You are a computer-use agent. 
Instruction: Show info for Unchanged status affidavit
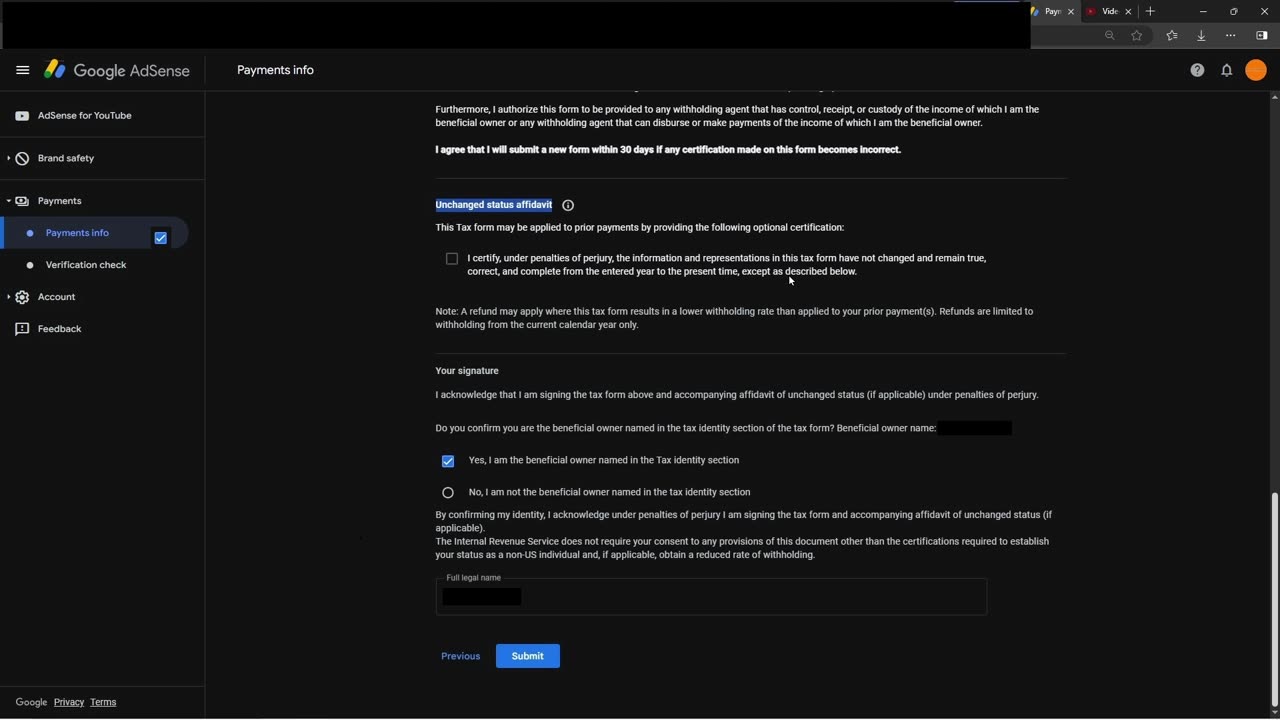click(568, 205)
